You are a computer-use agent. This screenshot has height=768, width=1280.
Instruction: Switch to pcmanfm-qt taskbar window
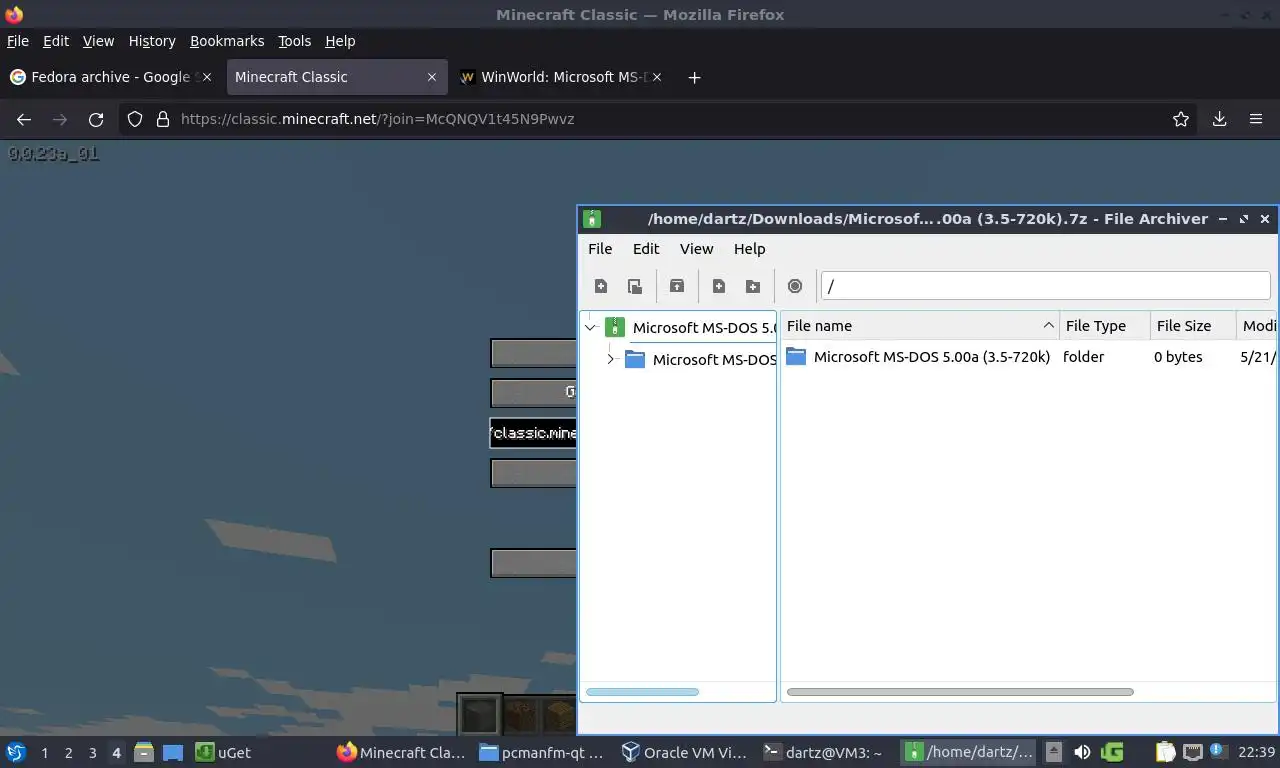540,752
